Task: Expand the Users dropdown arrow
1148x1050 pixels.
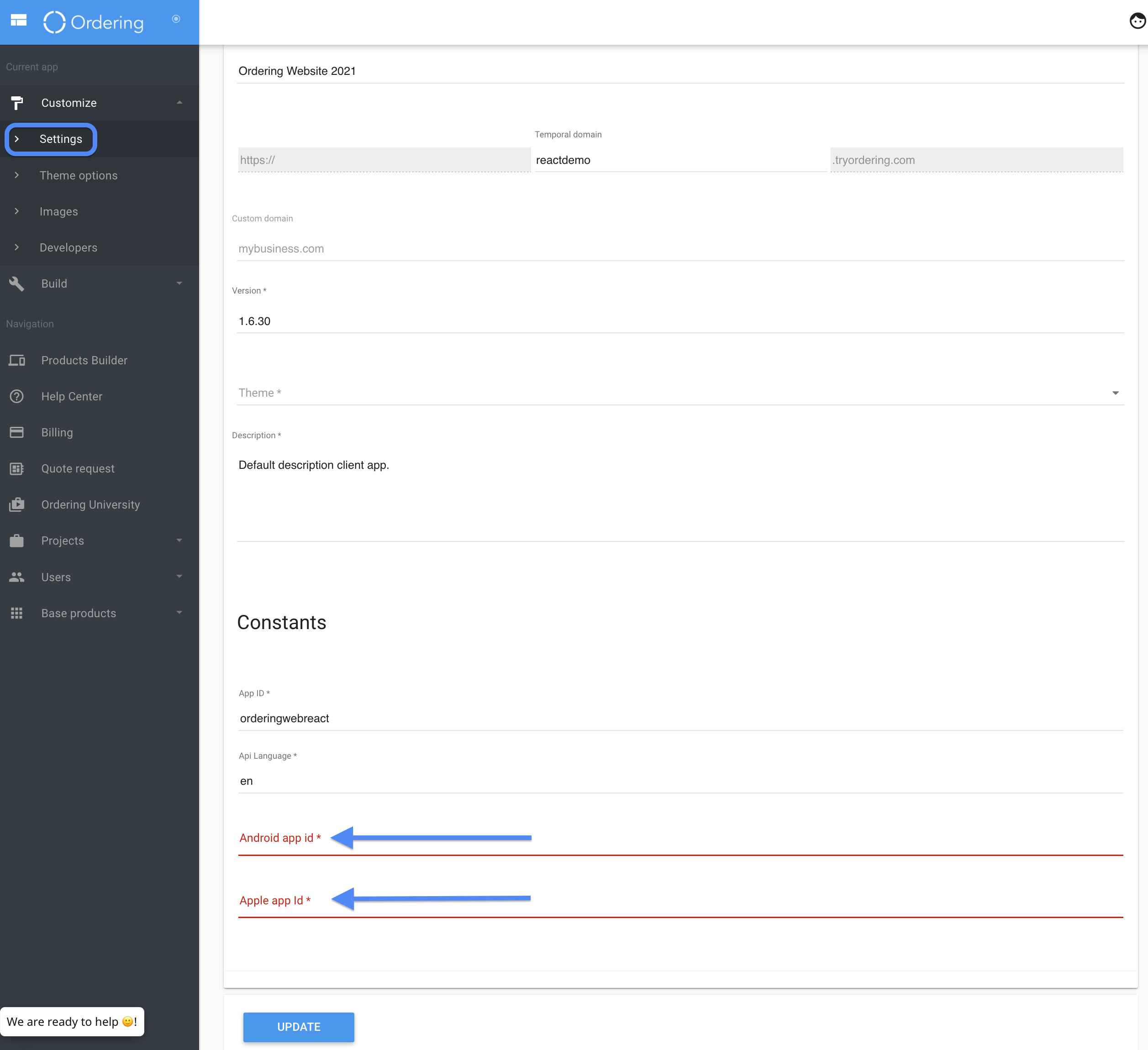Action: pos(179,576)
